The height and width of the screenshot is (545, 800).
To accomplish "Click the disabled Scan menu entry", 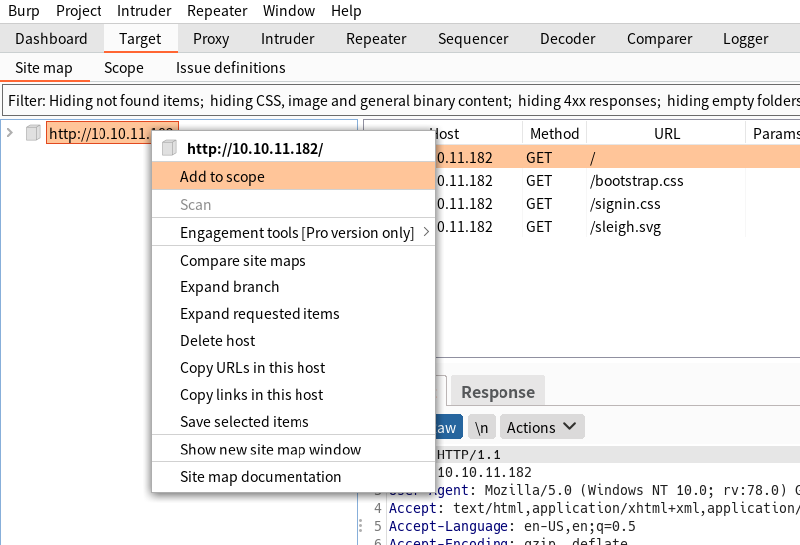I will (293, 205).
